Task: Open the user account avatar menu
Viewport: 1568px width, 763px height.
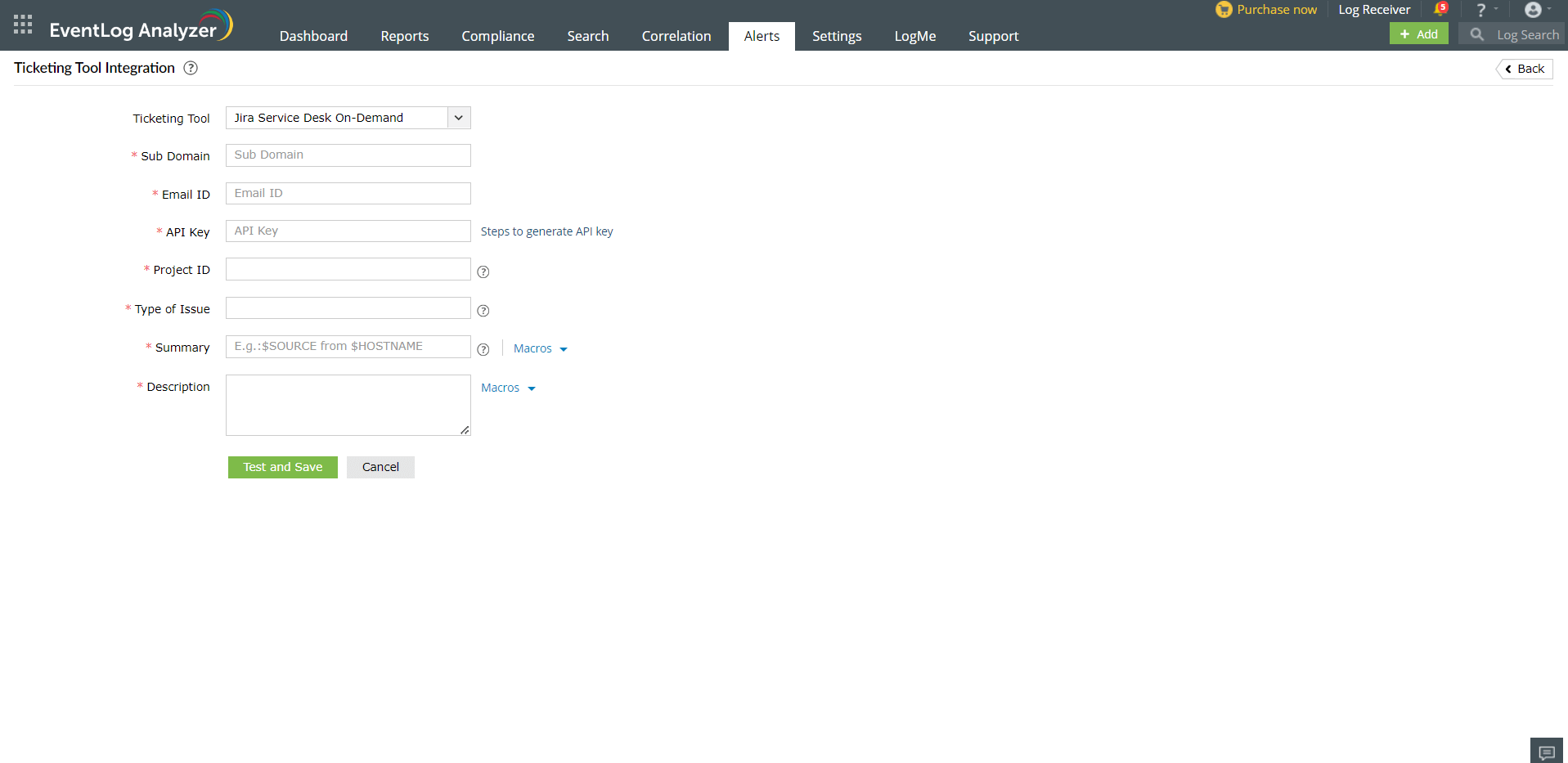Action: click(1534, 10)
